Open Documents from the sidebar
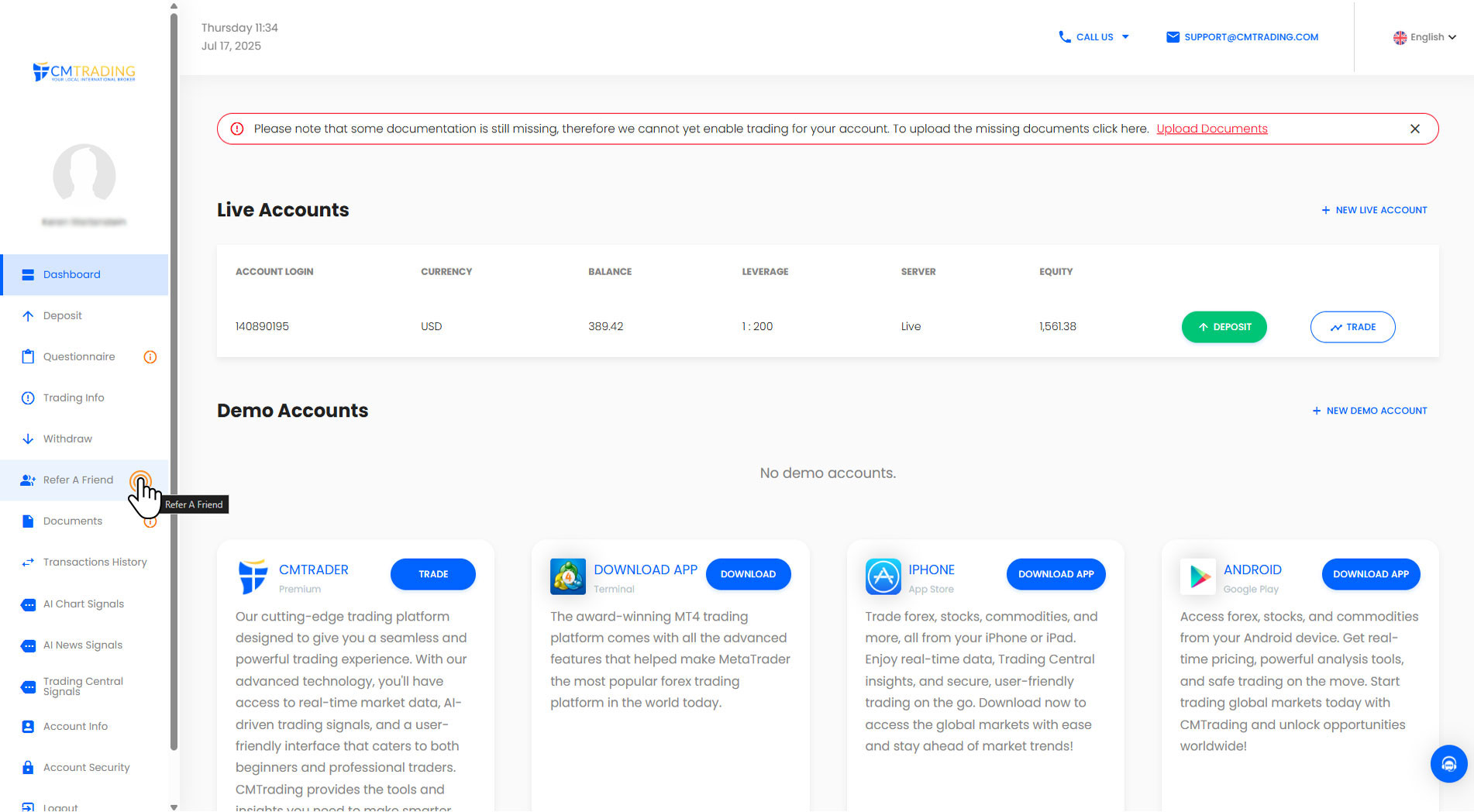1474x812 pixels. [84, 521]
